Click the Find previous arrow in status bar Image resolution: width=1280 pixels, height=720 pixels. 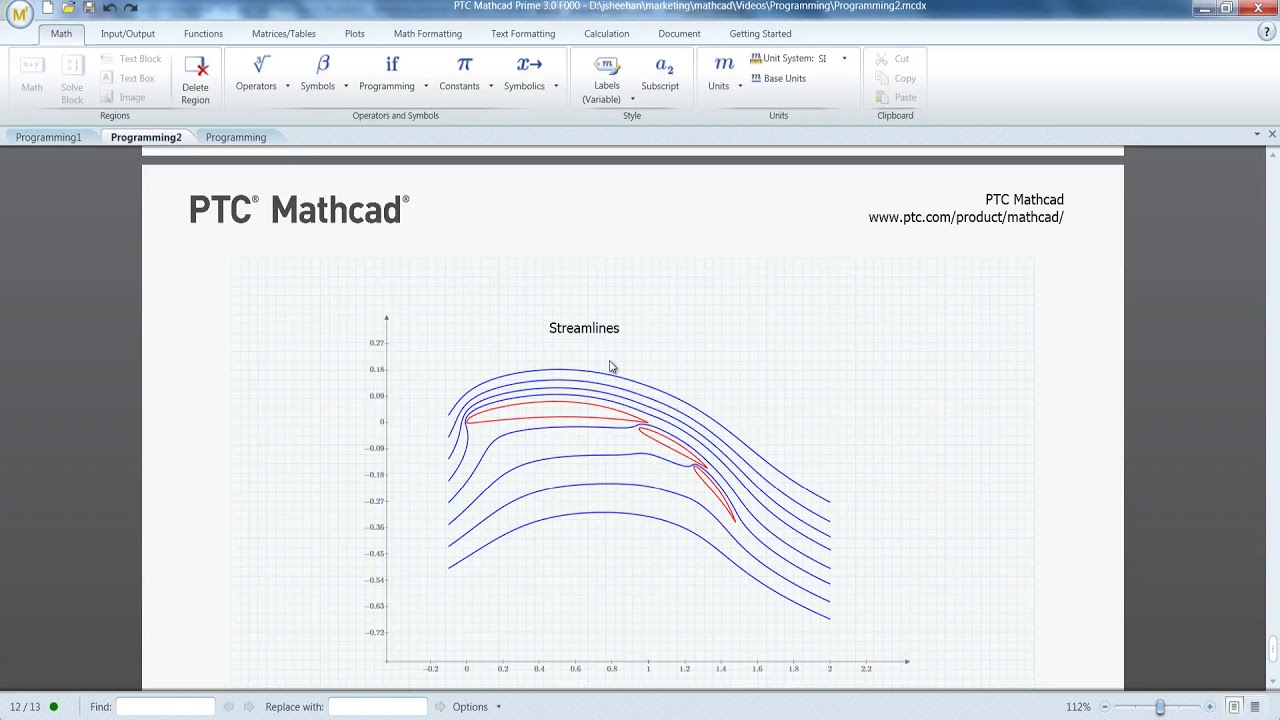tap(228, 707)
